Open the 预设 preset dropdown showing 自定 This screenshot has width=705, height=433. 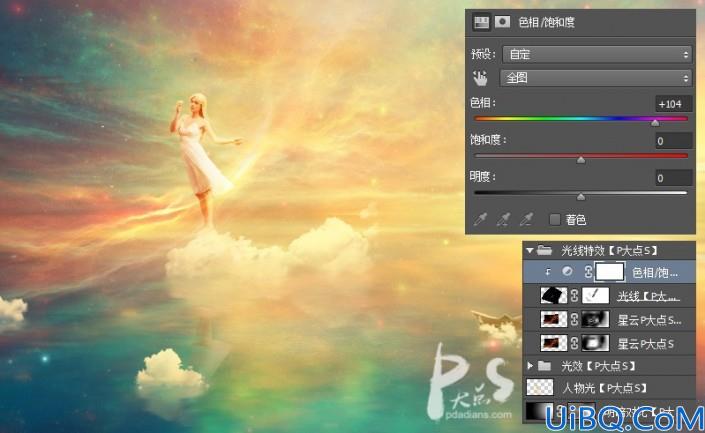[597, 54]
